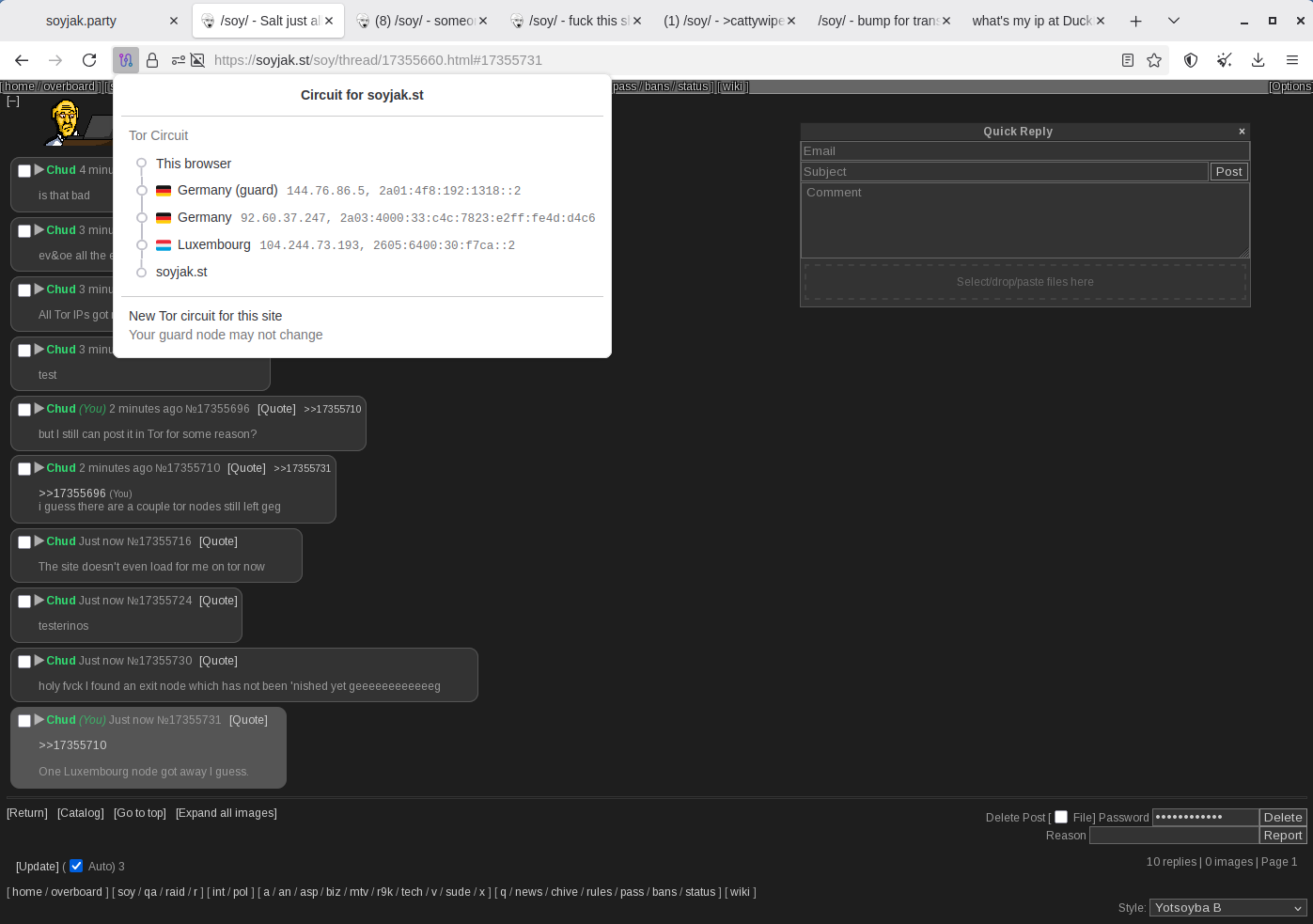Open the post menu arrow for №17355716

(39, 541)
